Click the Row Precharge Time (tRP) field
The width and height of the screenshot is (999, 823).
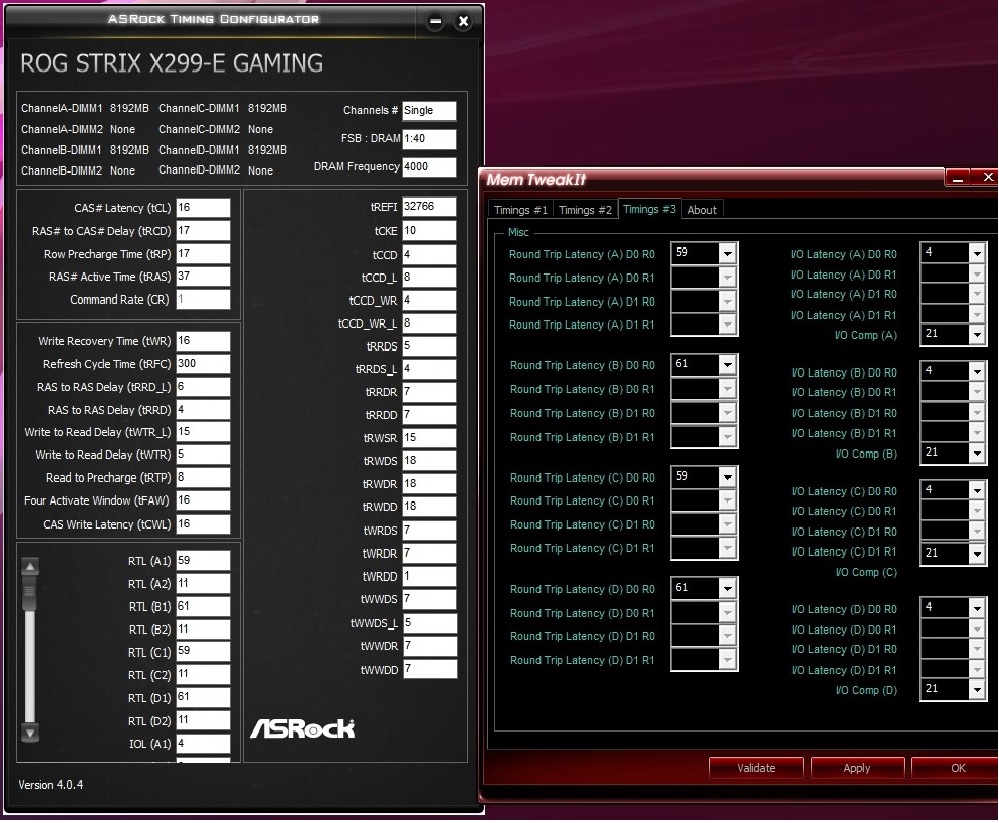pos(203,254)
